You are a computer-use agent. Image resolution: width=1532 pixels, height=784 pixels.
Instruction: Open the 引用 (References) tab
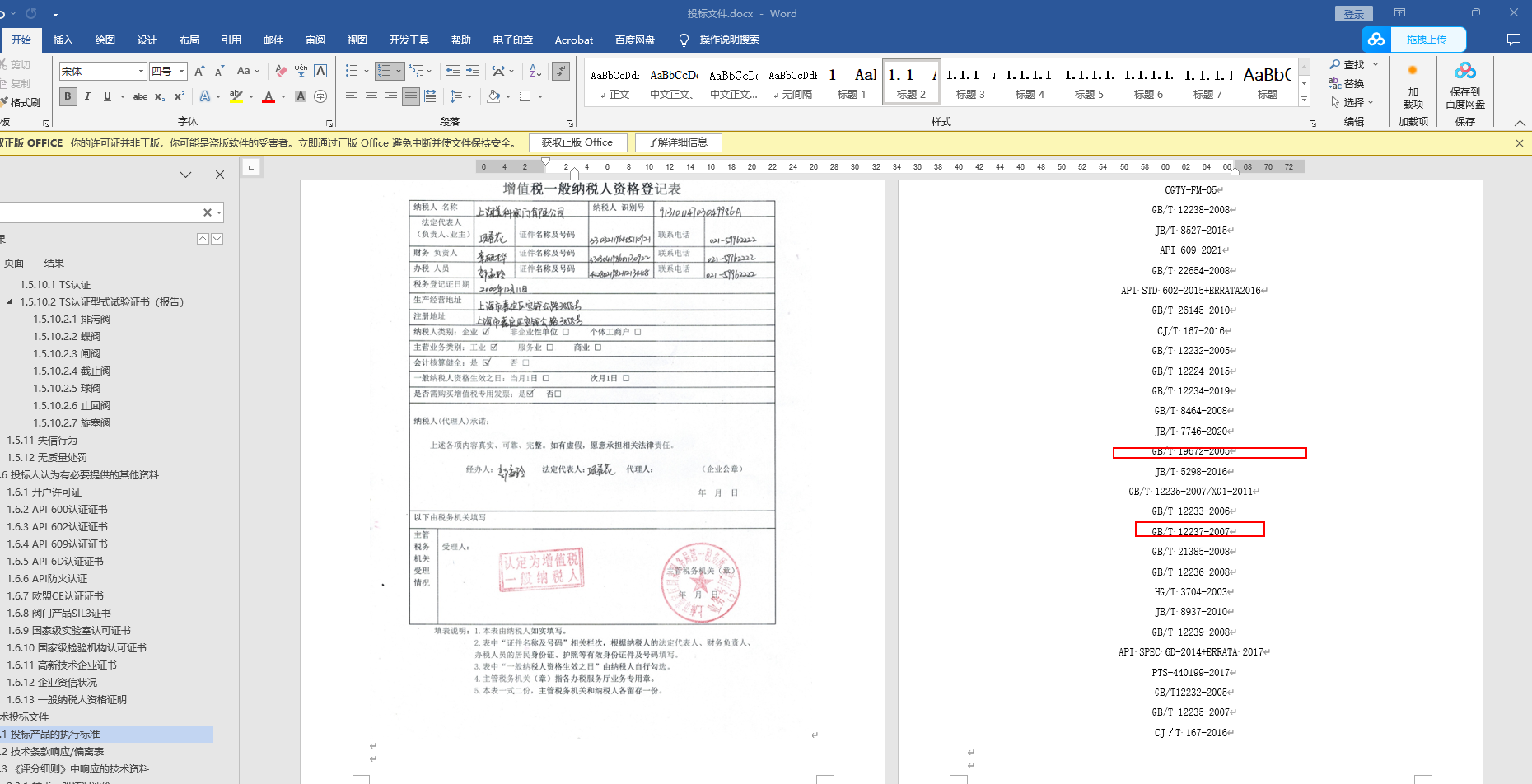231,40
